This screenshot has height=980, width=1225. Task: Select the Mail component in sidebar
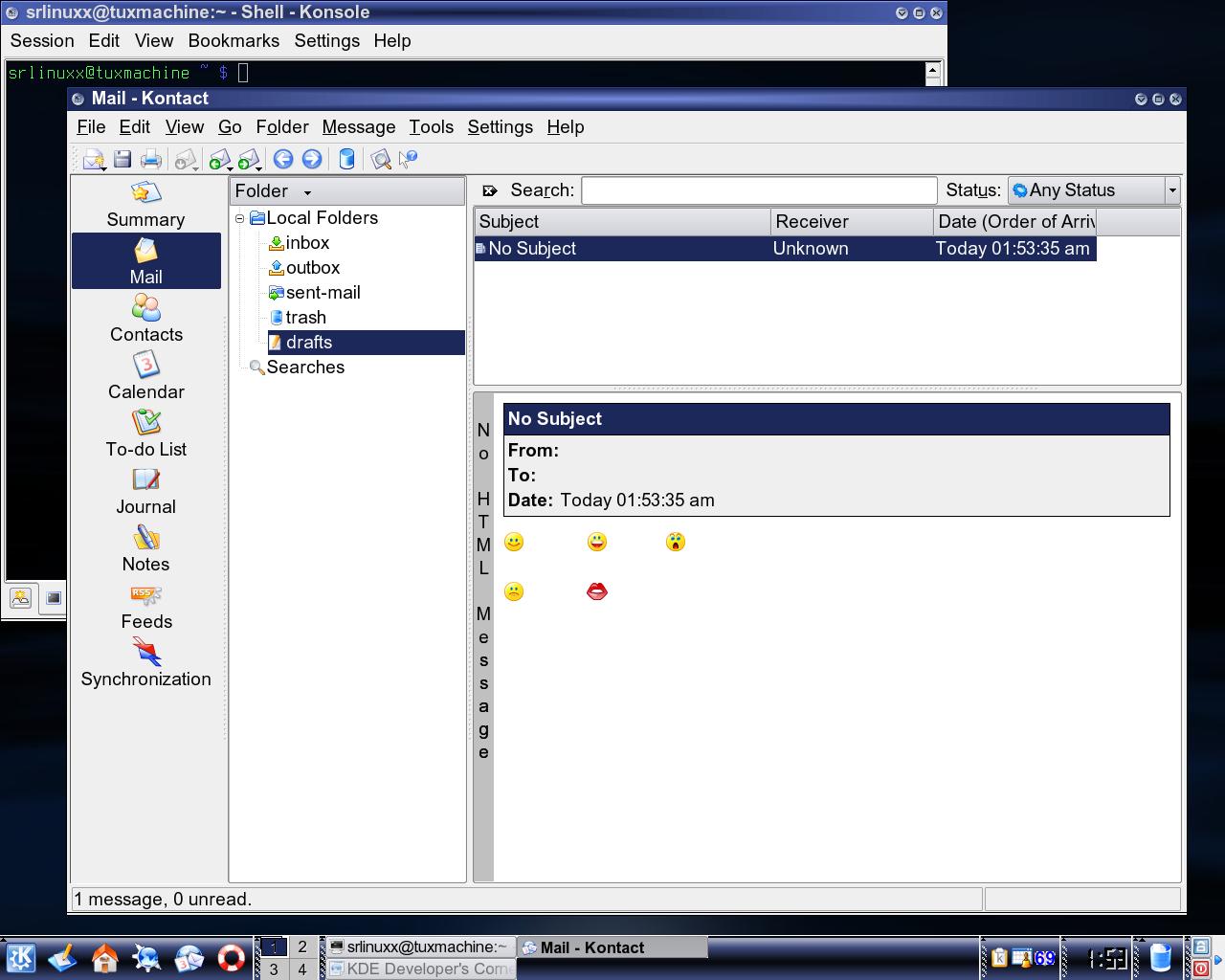145,261
